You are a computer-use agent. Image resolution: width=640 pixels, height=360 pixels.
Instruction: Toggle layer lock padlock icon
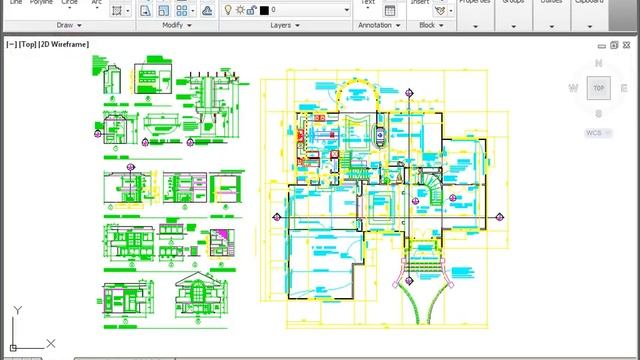click(252, 10)
